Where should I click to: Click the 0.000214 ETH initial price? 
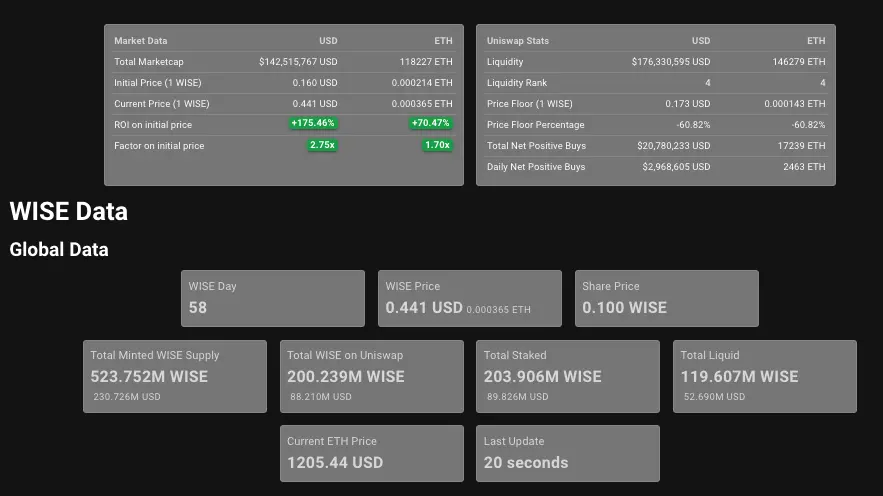(422, 83)
